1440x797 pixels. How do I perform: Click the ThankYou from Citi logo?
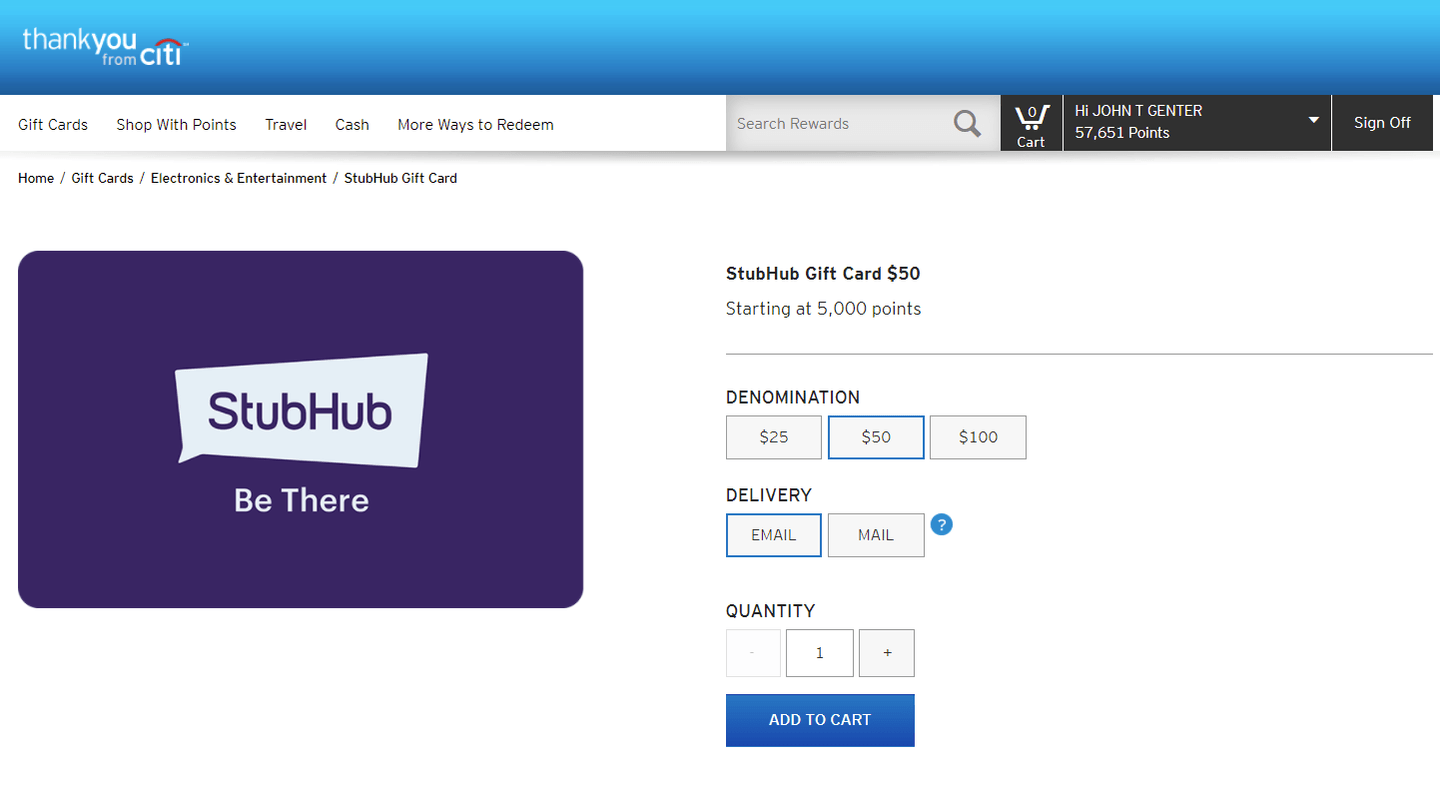click(105, 46)
